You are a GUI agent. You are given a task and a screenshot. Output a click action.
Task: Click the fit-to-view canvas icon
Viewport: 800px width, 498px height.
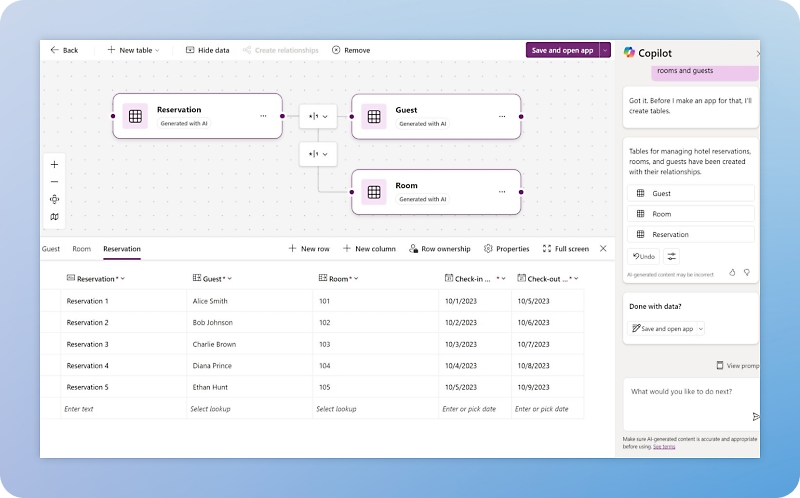coord(55,199)
